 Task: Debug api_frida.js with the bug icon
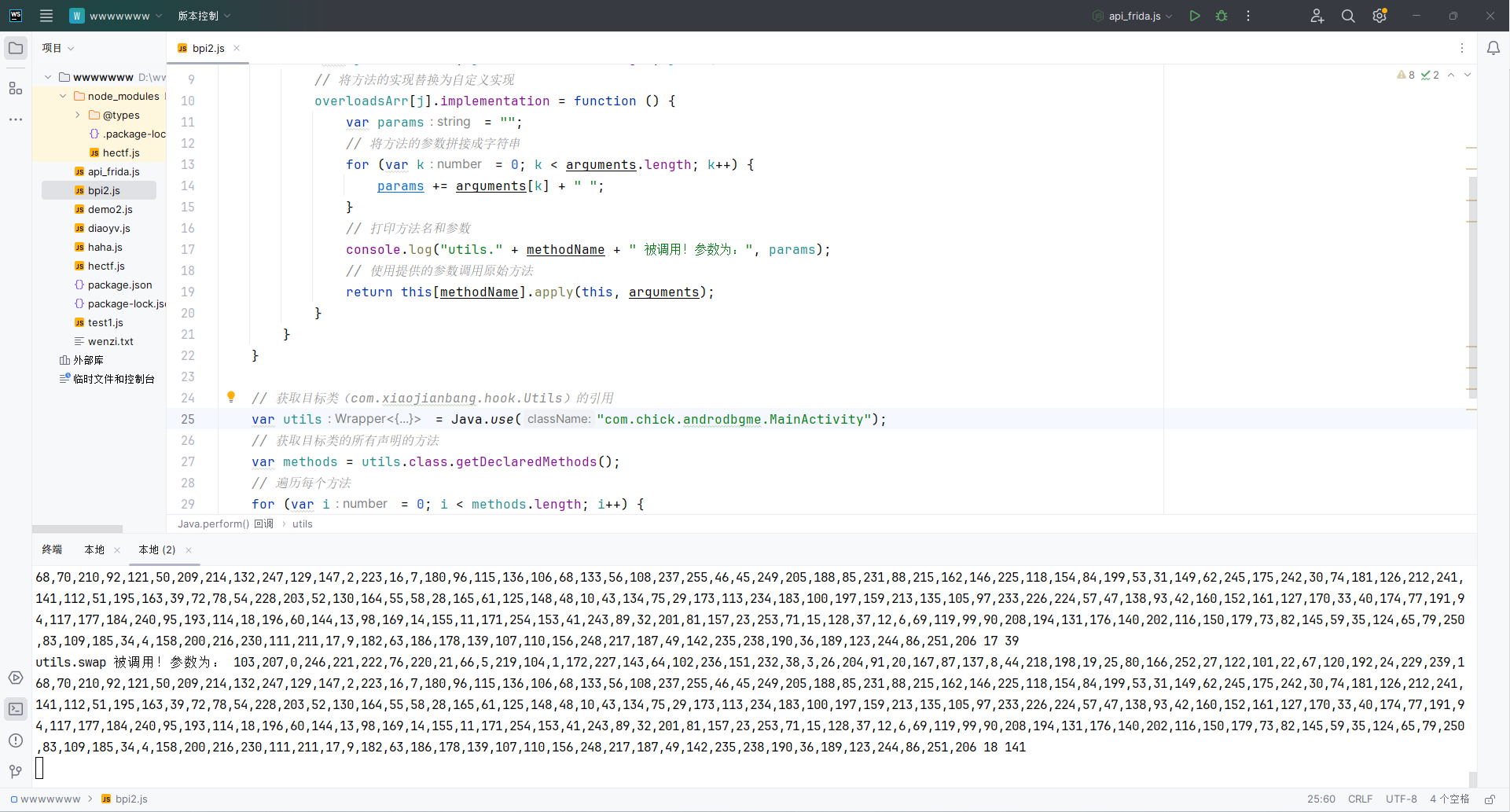point(1222,16)
